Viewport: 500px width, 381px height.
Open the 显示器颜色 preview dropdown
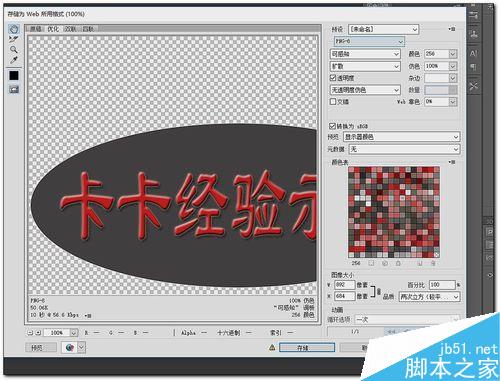point(402,137)
